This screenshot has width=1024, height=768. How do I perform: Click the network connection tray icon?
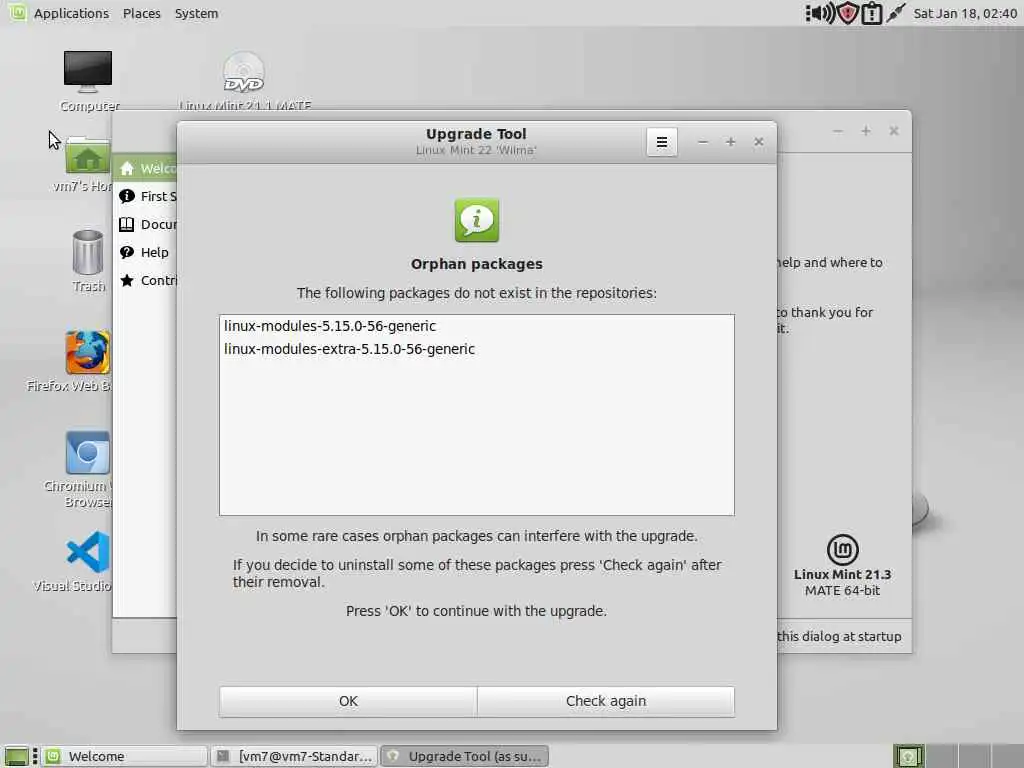click(x=896, y=13)
